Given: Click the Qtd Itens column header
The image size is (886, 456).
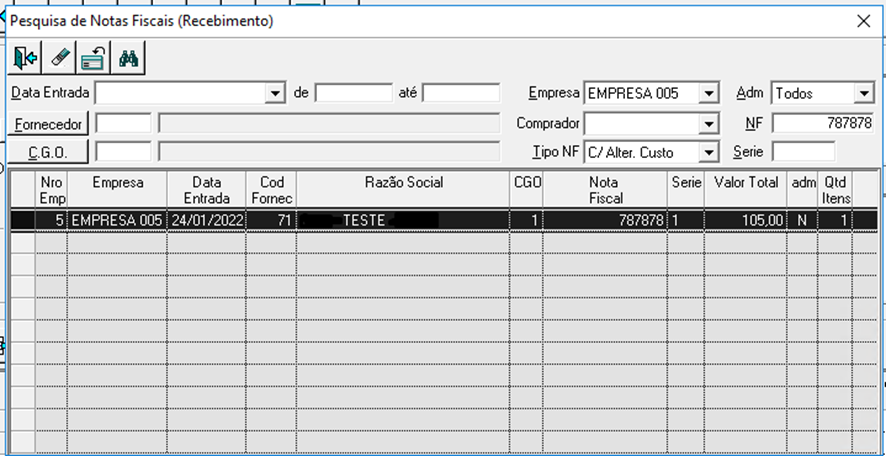Looking at the screenshot, I should [x=835, y=190].
